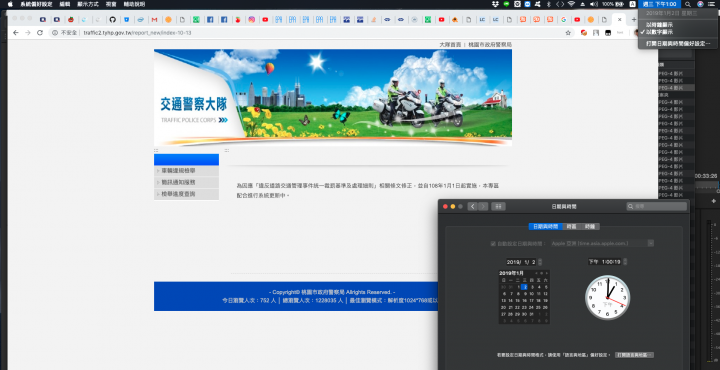Screen dimensions: 720x370
Task: Open the 輔助說明 menu
Action: [134, 4]
